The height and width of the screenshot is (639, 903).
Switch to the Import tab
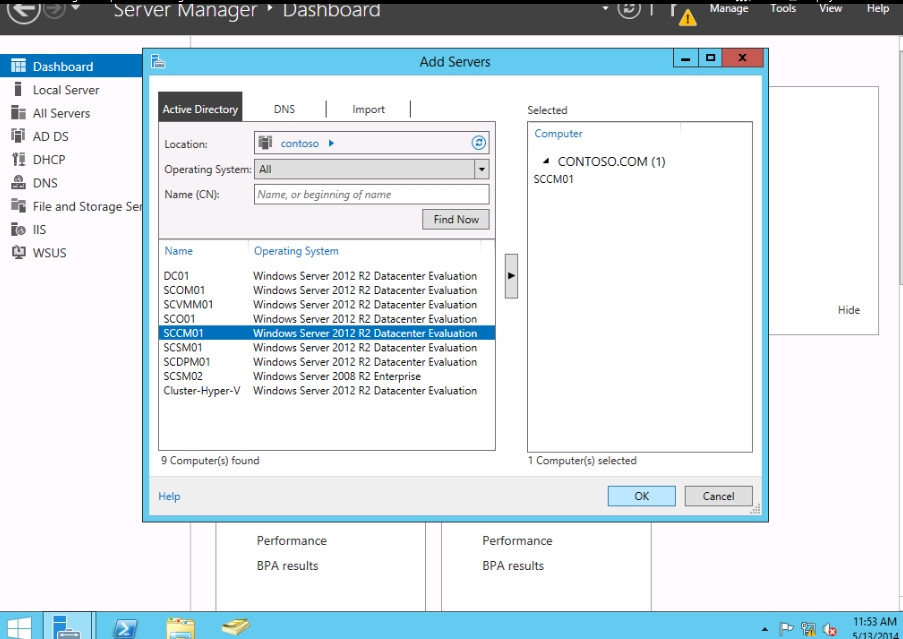click(x=368, y=109)
